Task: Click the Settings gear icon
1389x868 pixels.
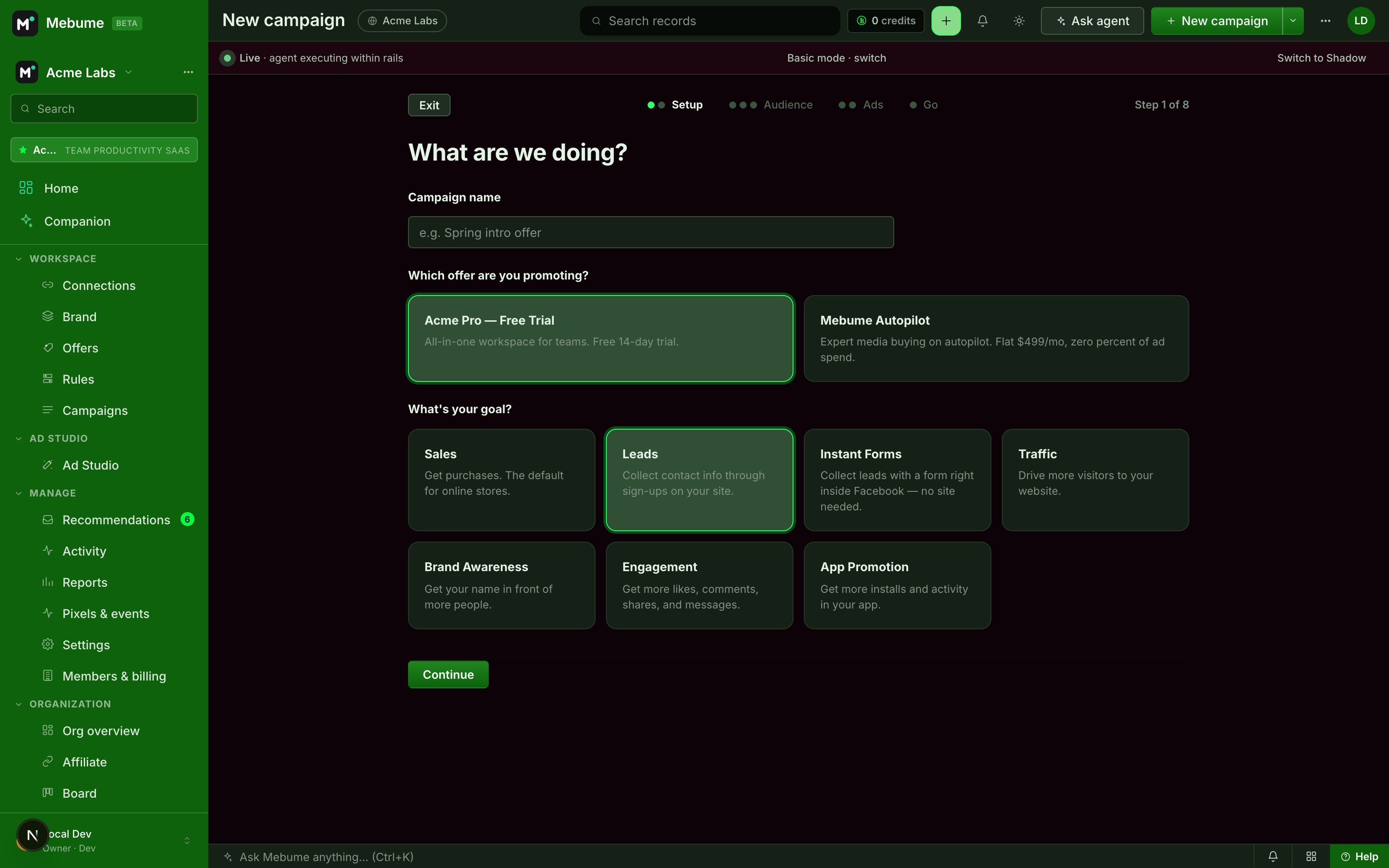Action: point(48,644)
